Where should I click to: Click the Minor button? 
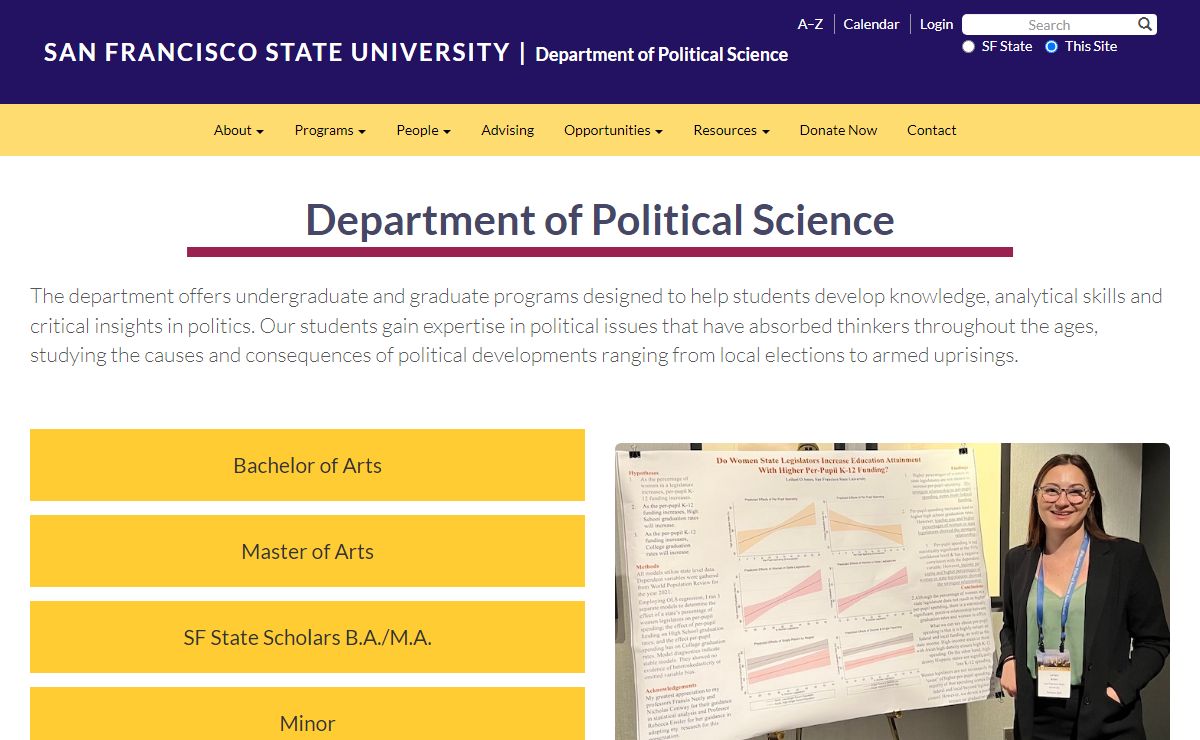(307, 714)
